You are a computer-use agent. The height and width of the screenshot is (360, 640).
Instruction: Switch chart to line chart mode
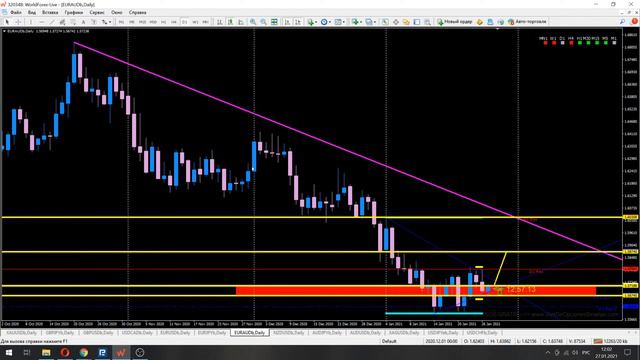(x=241, y=22)
